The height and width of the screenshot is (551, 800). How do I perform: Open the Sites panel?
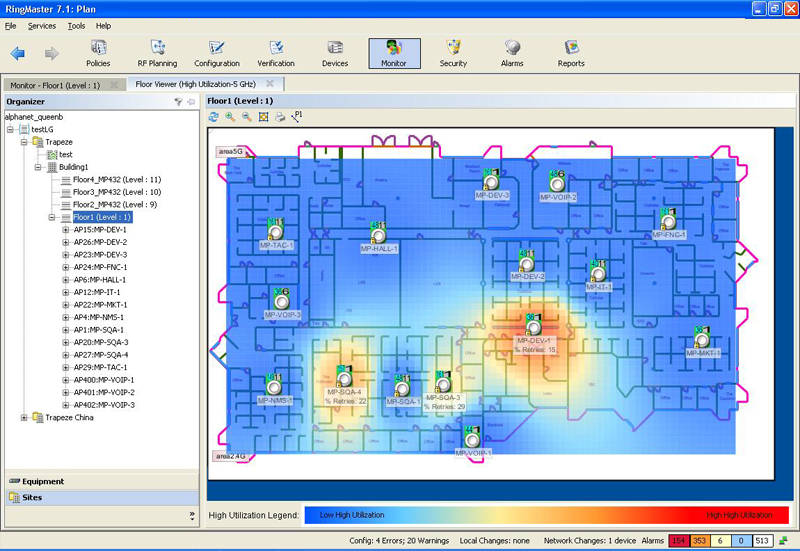(102, 497)
